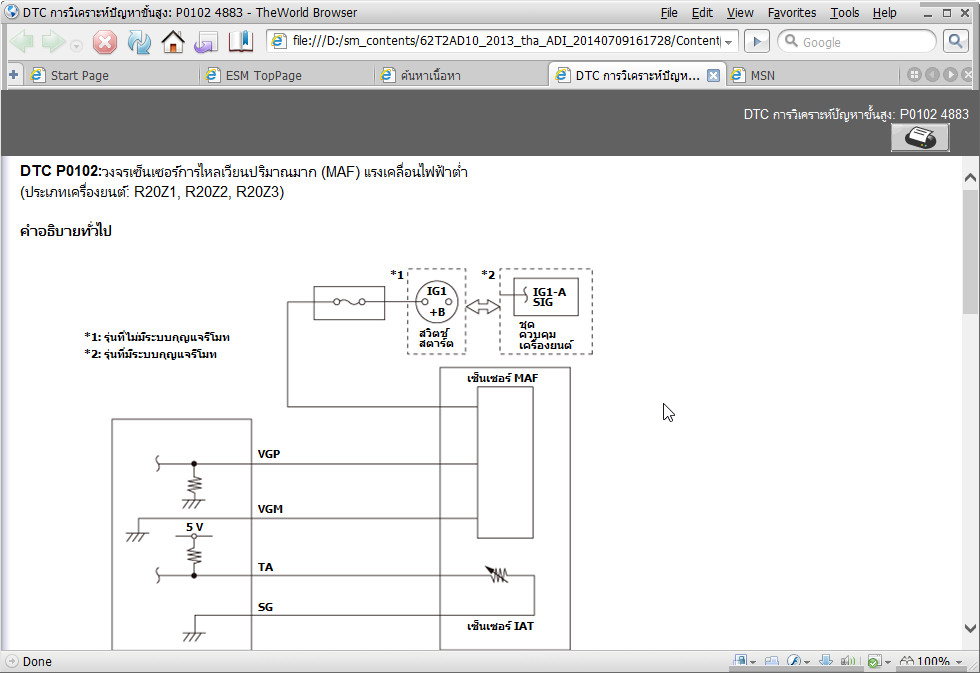Expand the 100% zoom level dropdown

click(x=959, y=662)
